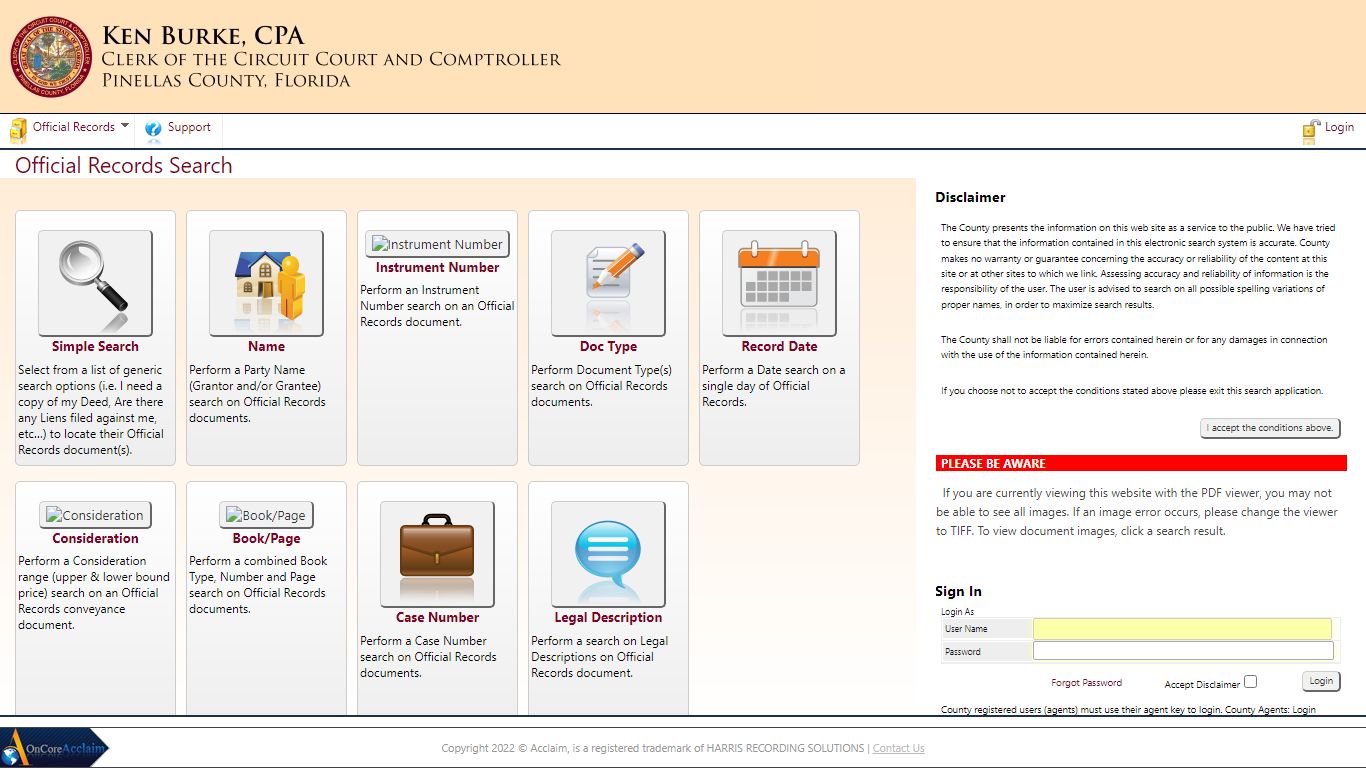This screenshot has height=768, width=1366.
Task: Click the Ken Burke, CPA header title
Action: pos(203,37)
